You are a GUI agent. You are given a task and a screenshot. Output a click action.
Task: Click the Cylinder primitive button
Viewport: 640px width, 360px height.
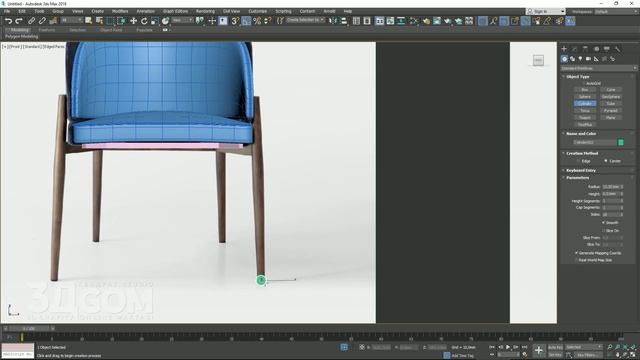pyautogui.click(x=585, y=104)
